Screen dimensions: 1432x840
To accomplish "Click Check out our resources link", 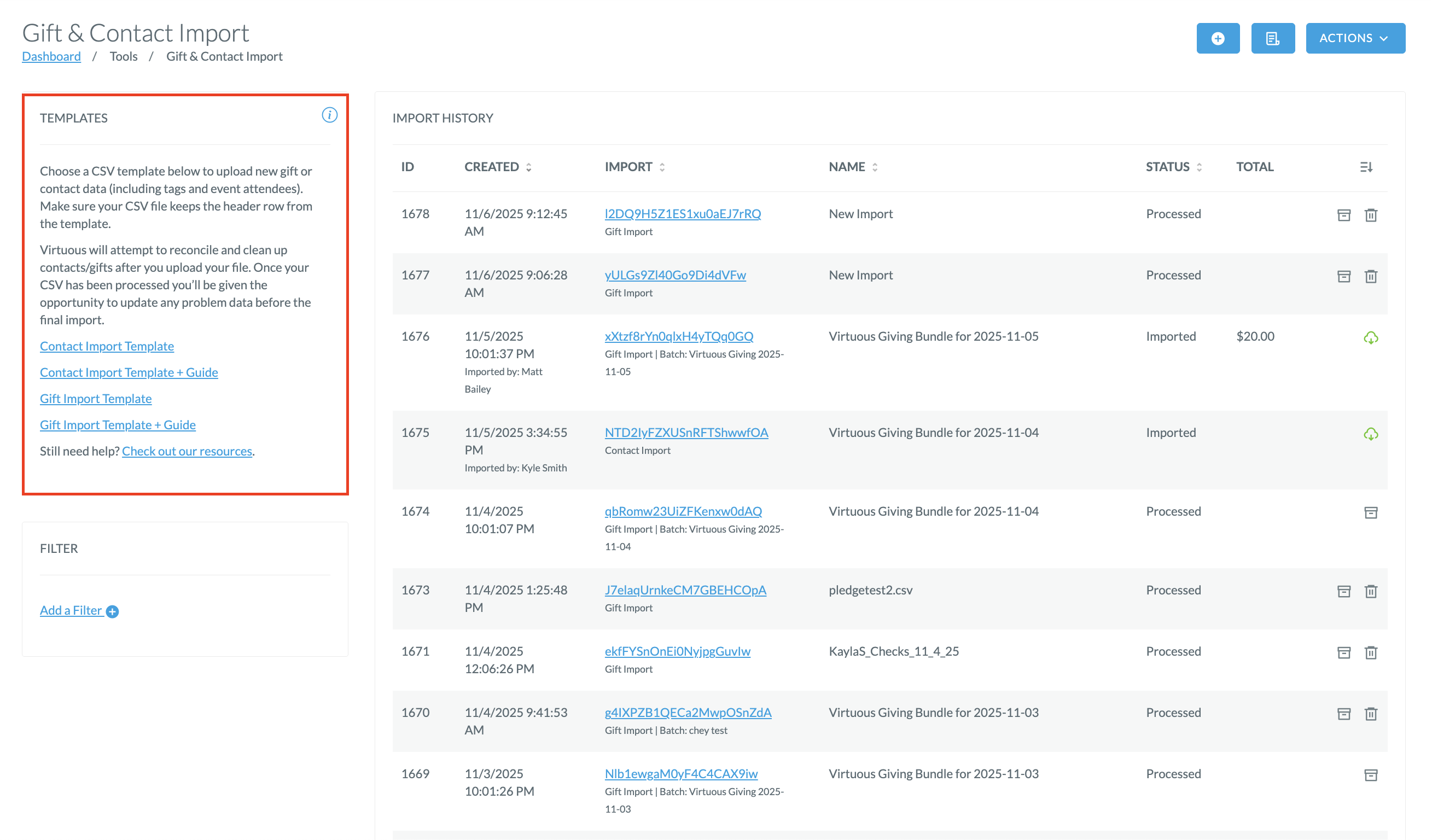I will pos(187,451).
